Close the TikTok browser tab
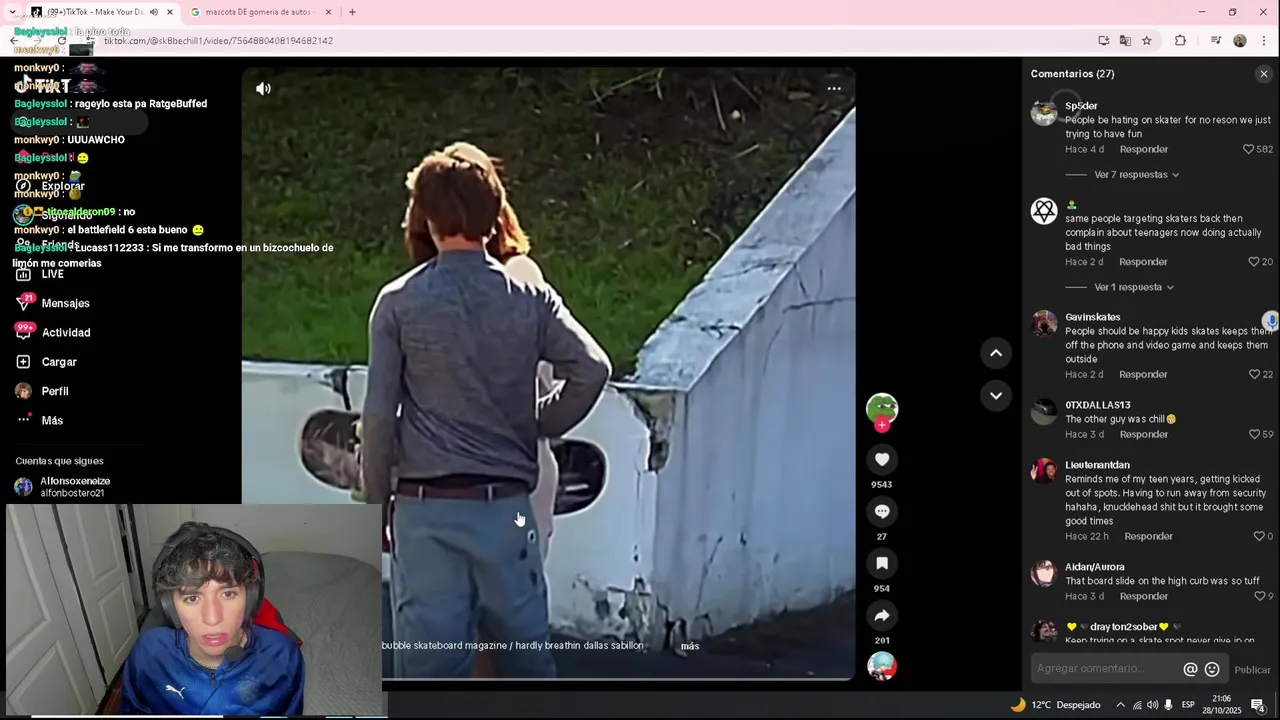This screenshot has width=1280, height=720. click(x=170, y=12)
